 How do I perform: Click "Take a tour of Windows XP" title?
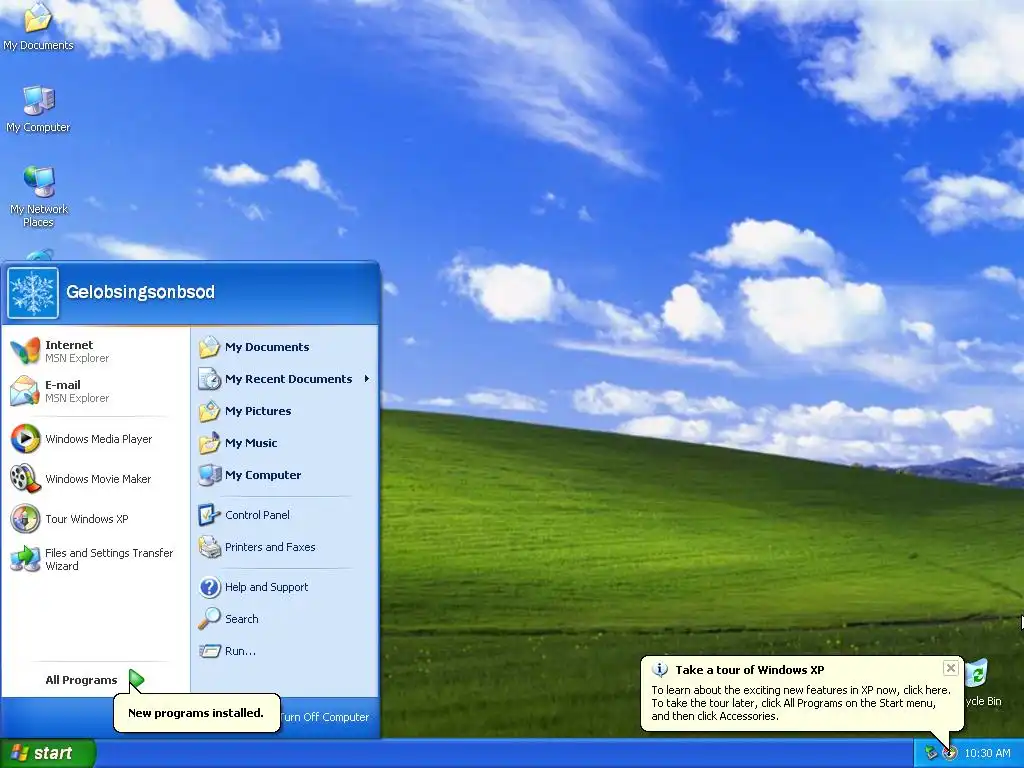750,669
